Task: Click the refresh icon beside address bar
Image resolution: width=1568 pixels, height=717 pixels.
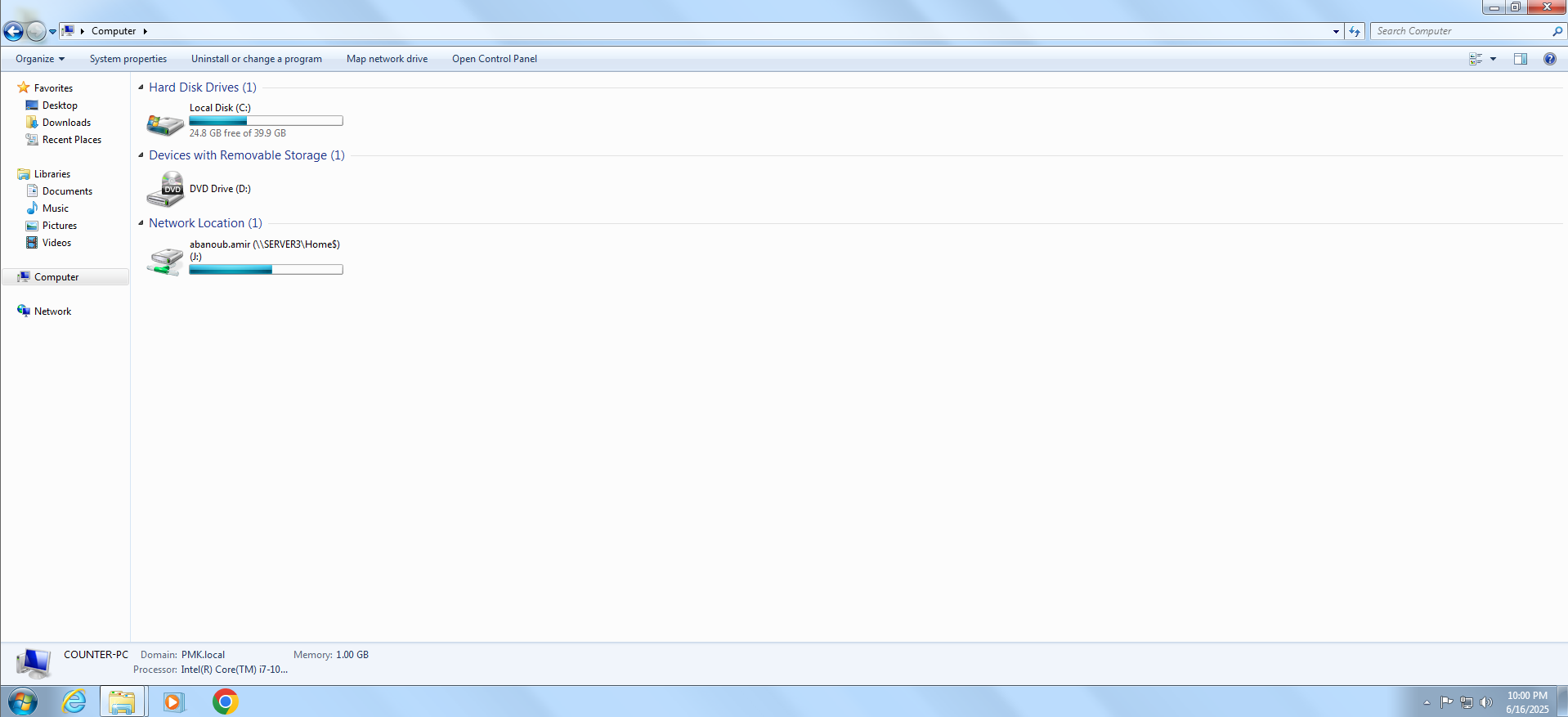Action: coord(1355,32)
